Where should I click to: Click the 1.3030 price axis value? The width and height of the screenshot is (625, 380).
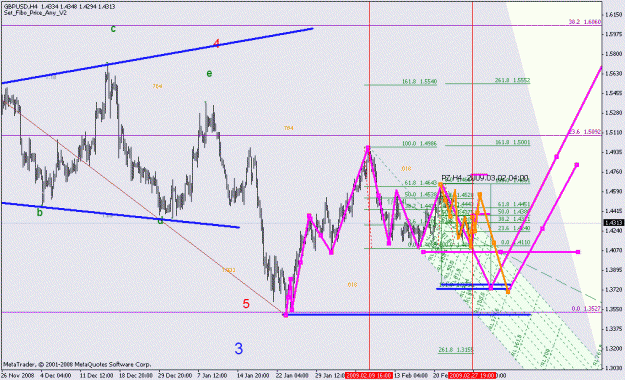tap(613, 368)
